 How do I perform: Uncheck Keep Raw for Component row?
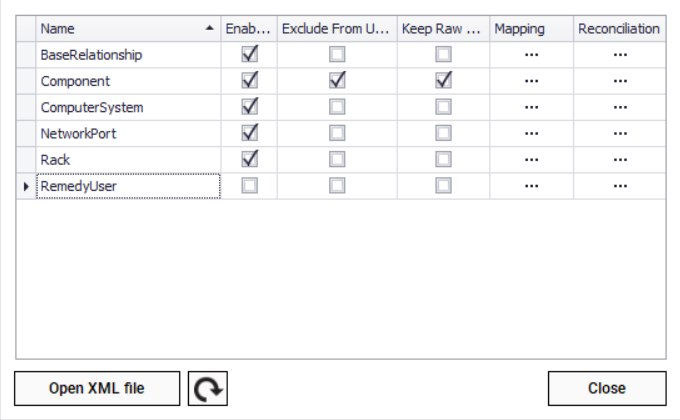coord(443,81)
